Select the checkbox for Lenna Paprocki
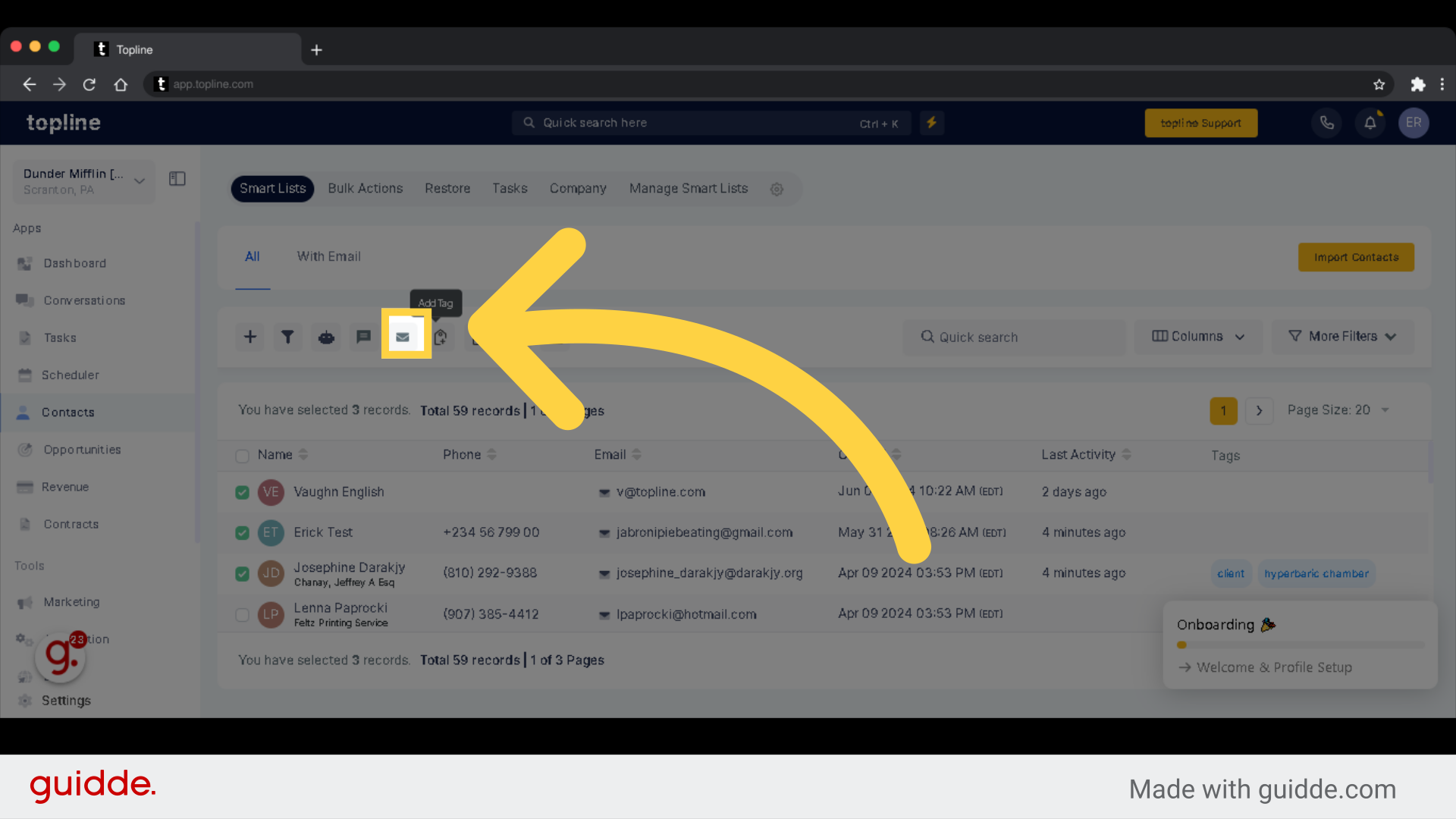The width and height of the screenshot is (1456, 819). pyautogui.click(x=243, y=613)
